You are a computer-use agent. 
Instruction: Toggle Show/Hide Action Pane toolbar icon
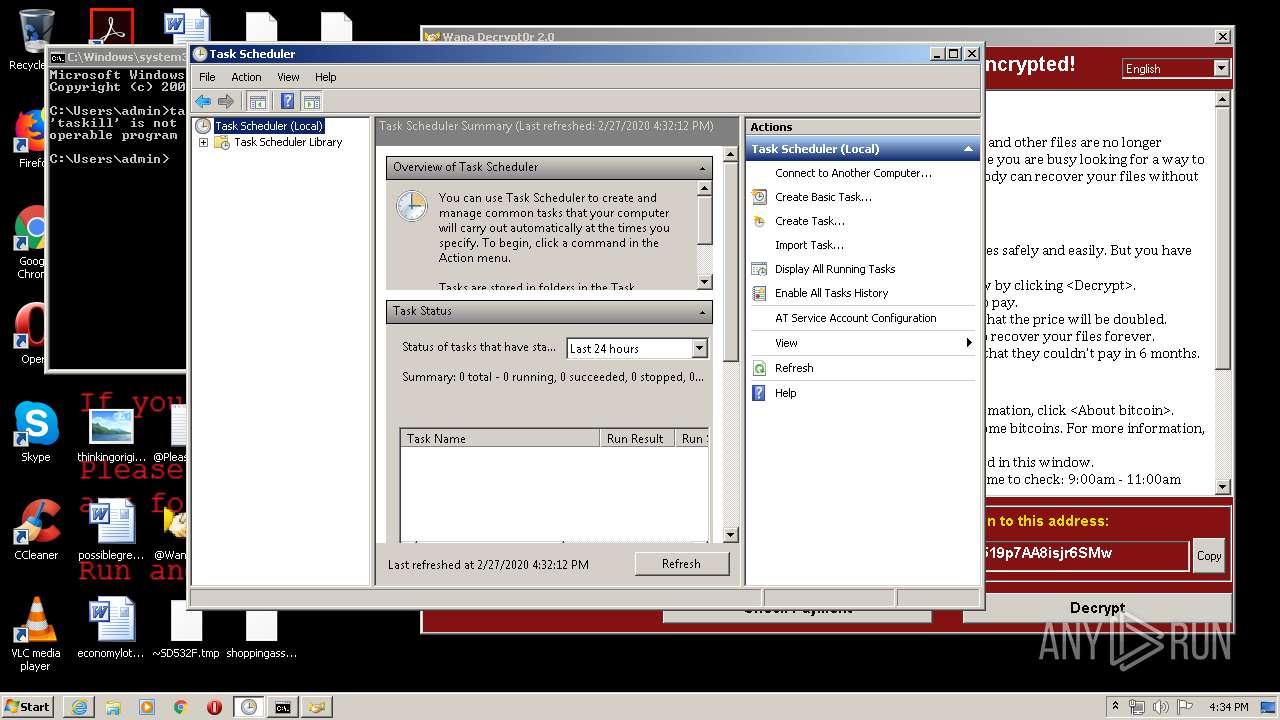click(x=312, y=101)
